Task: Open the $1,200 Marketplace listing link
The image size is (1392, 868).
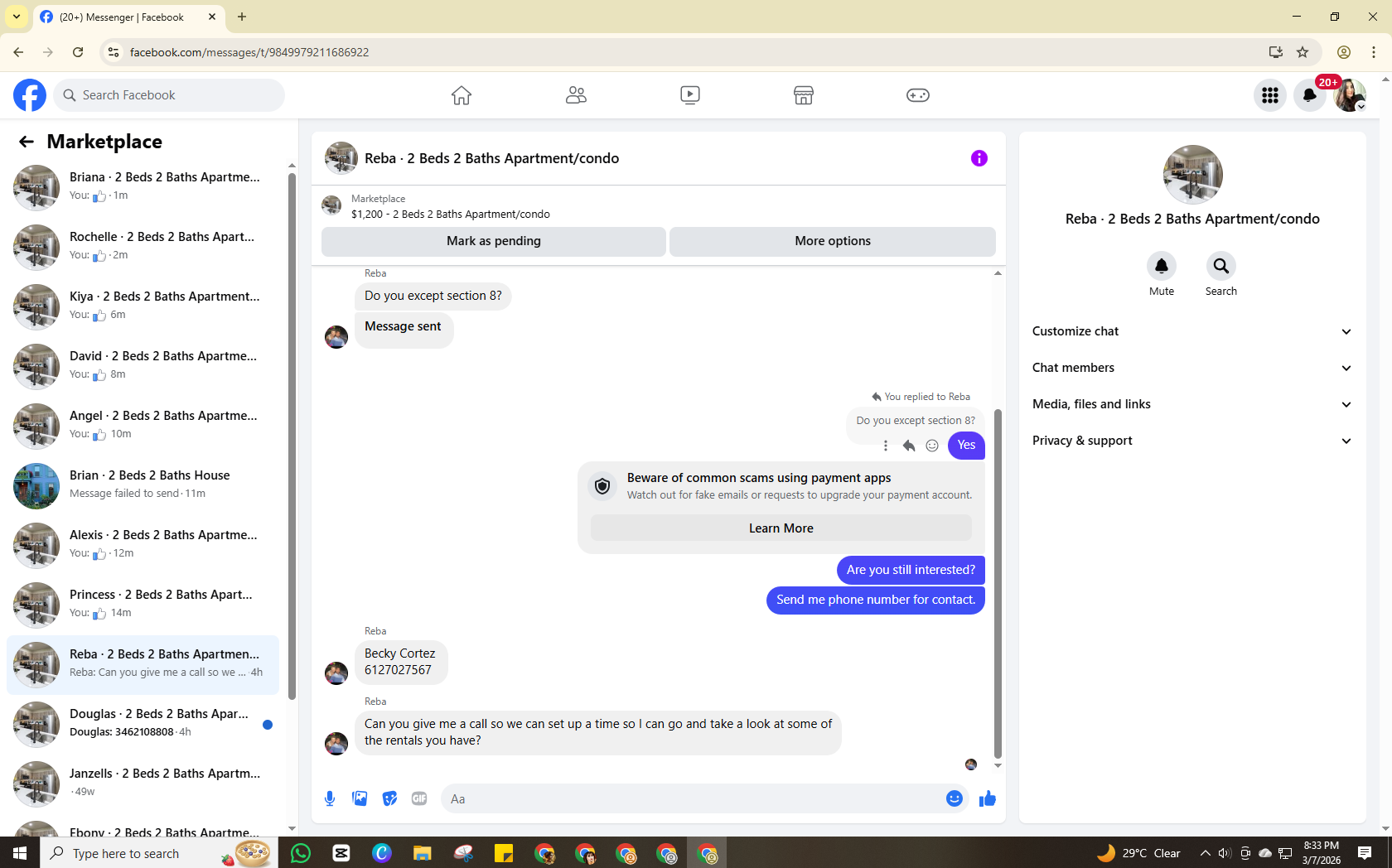Action: click(450, 214)
